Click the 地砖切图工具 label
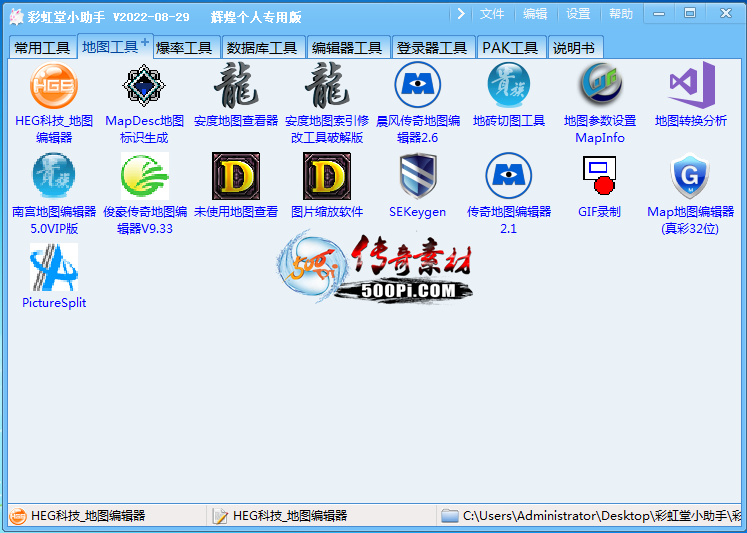Screen dimensions: 747x533 click(509, 121)
